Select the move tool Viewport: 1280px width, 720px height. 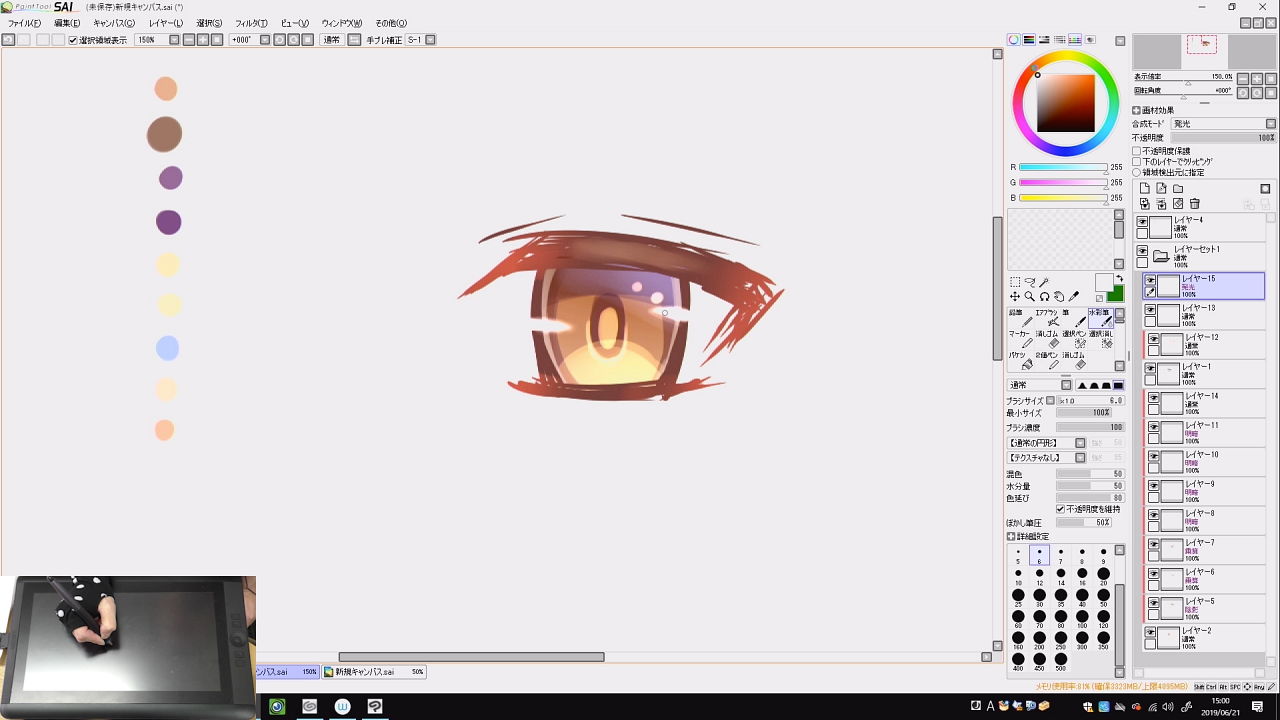[1015, 297]
